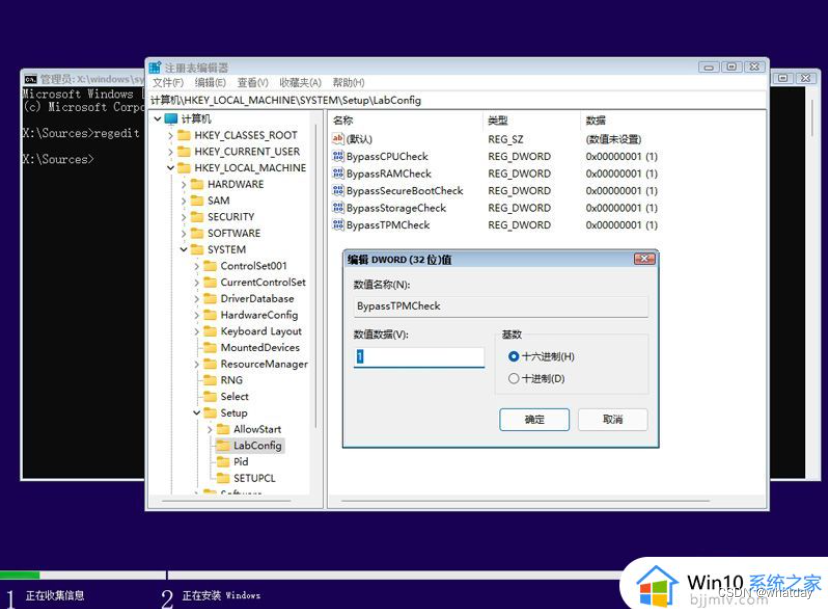Select the hexadecimal base radio button
Image resolution: width=828 pixels, height=609 pixels.
point(513,357)
